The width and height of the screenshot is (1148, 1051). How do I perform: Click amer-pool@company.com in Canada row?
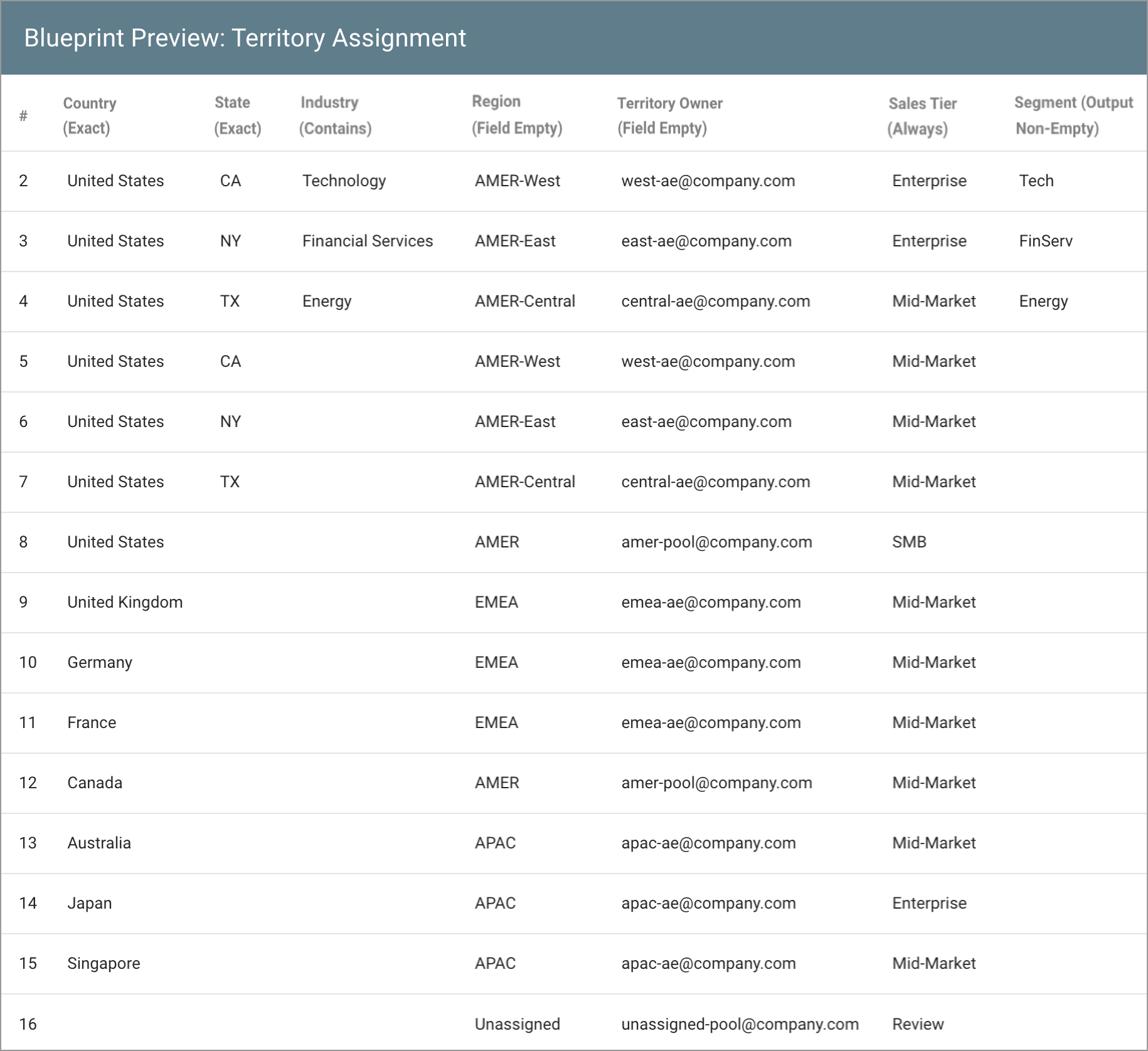coord(716,783)
